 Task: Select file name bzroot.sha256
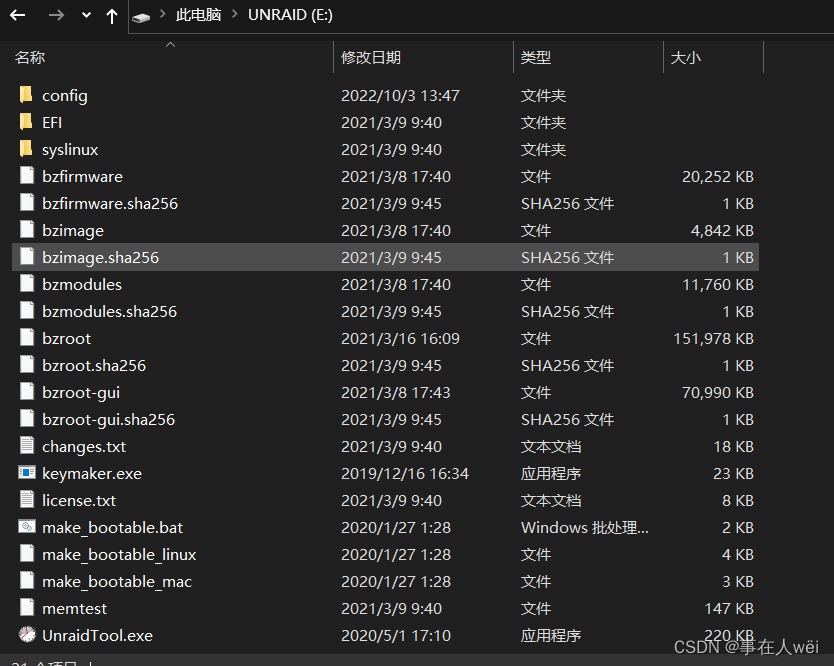pyautogui.click(x=94, y=366)
